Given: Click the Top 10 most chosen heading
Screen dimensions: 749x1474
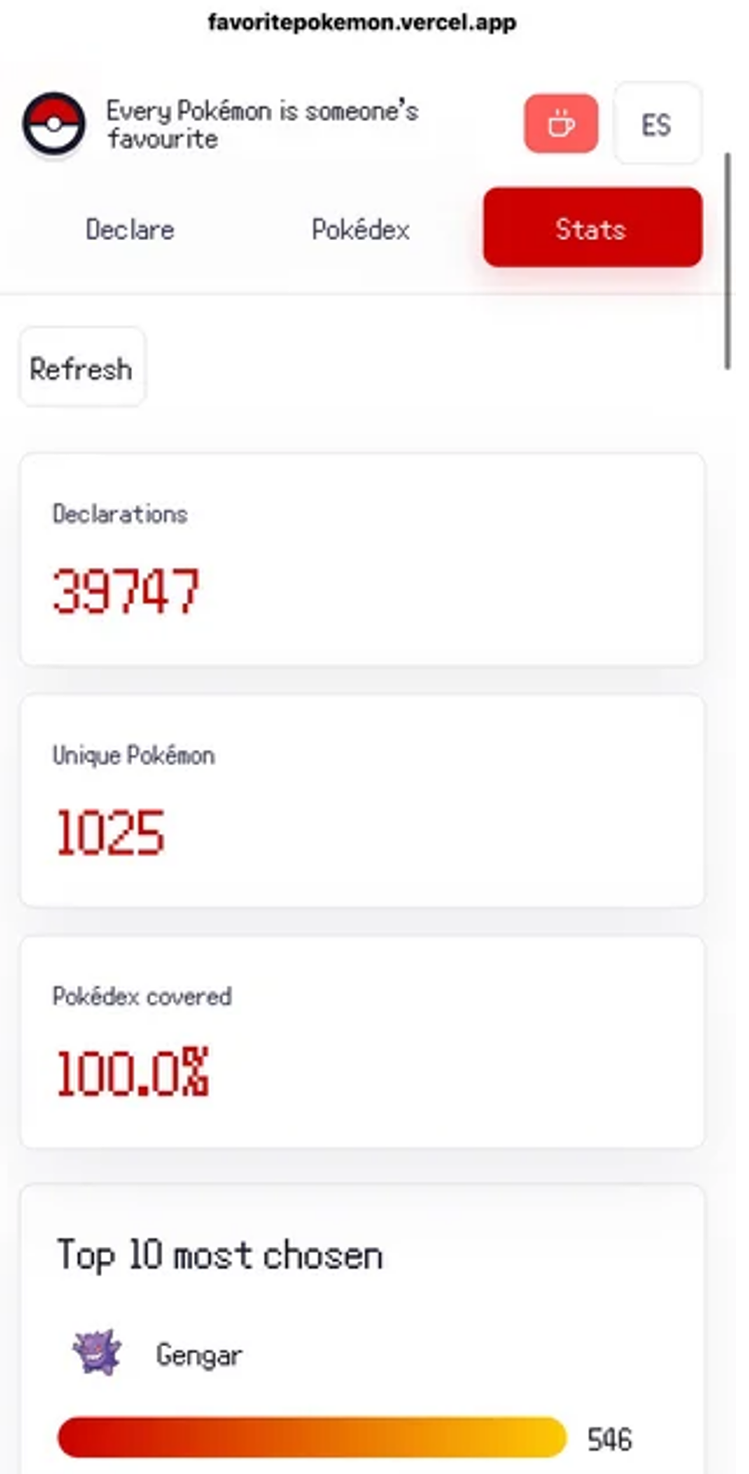Looking at the screenshot, I should click(x=220, y=1255).
